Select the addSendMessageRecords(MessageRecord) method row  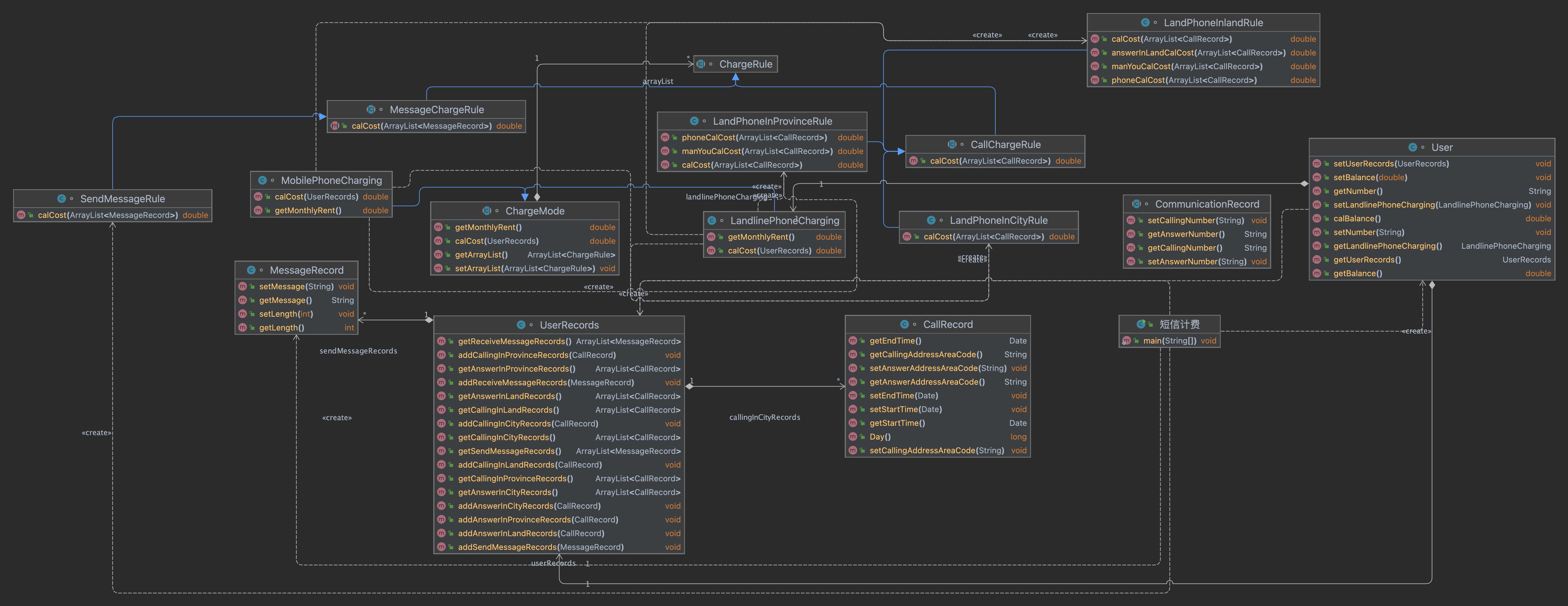point(540,547)
